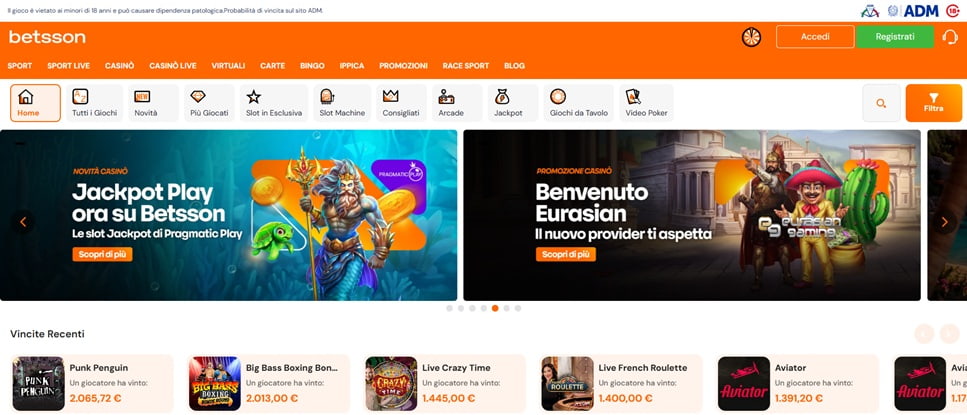Open Big Bass Boxing game thumbnail

coord(215,384)
